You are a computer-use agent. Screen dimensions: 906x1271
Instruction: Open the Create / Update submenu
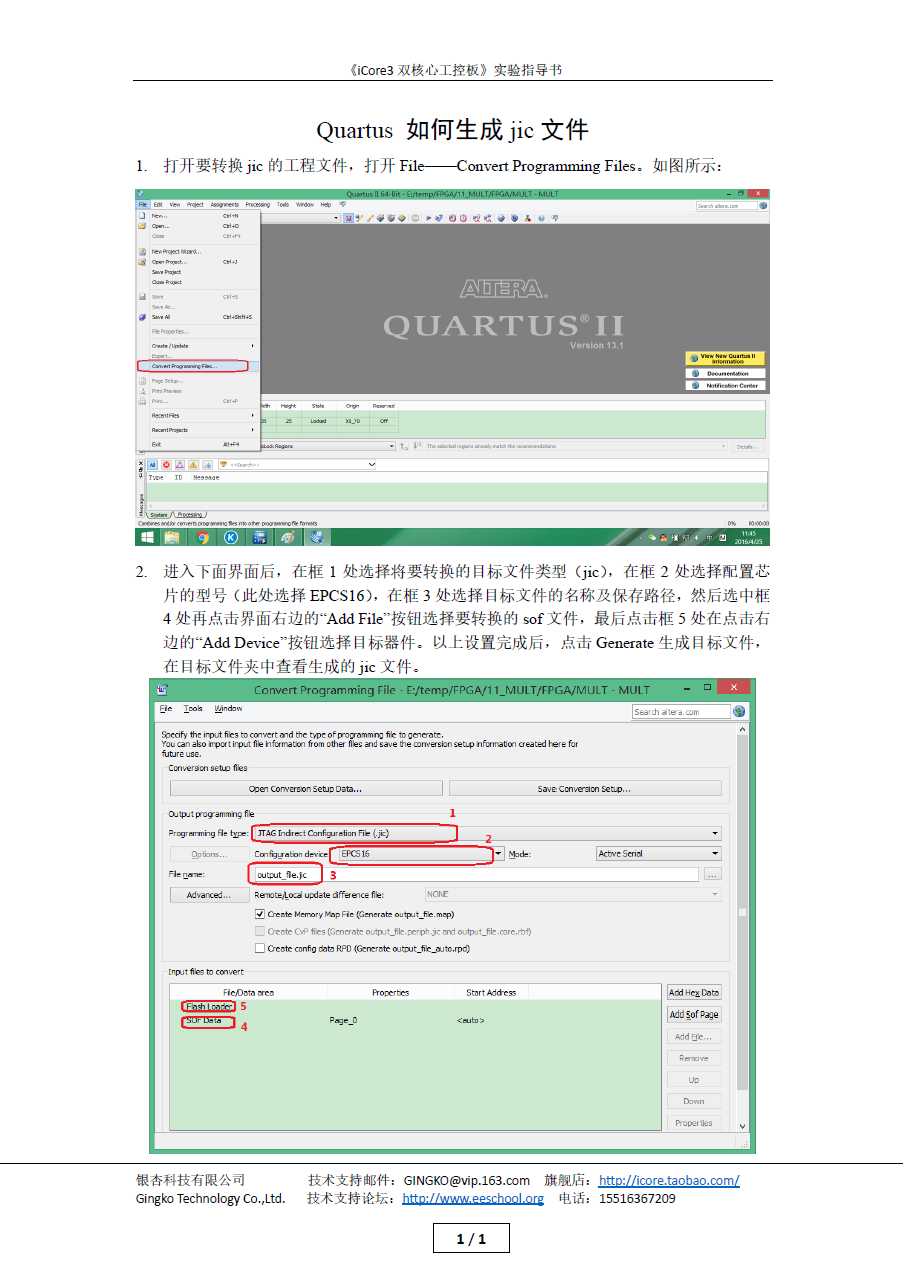pos(197,345)
